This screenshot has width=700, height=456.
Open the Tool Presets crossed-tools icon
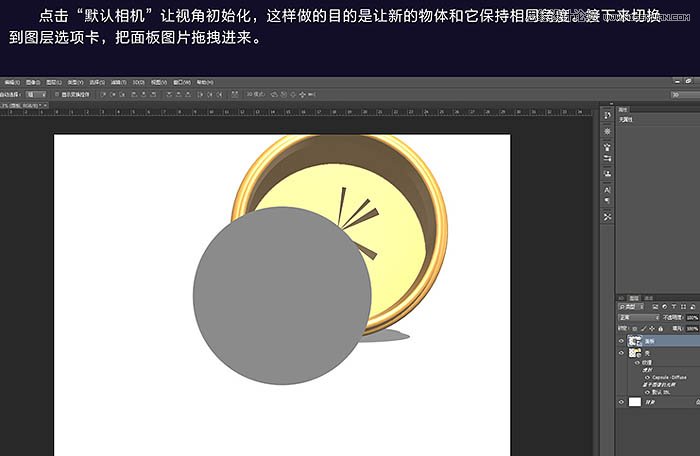[x=607, y=217]
